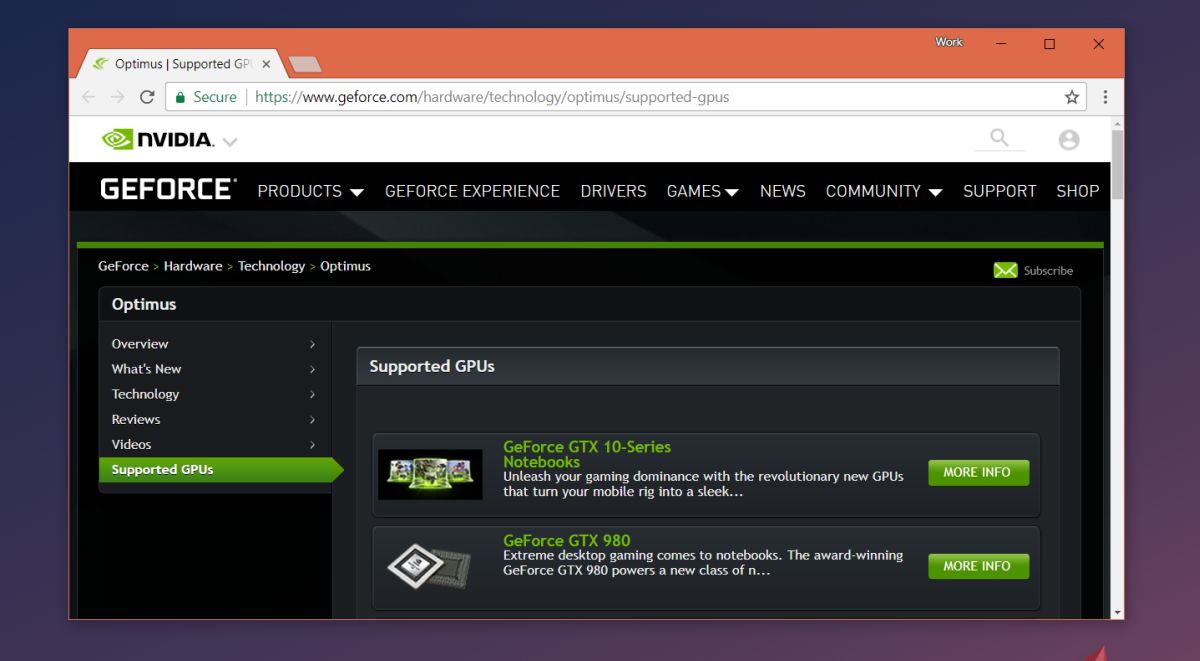This screenshot has height=661, width=1200.
Task: Open the site search magnifier icon
Action: [999, 138]
